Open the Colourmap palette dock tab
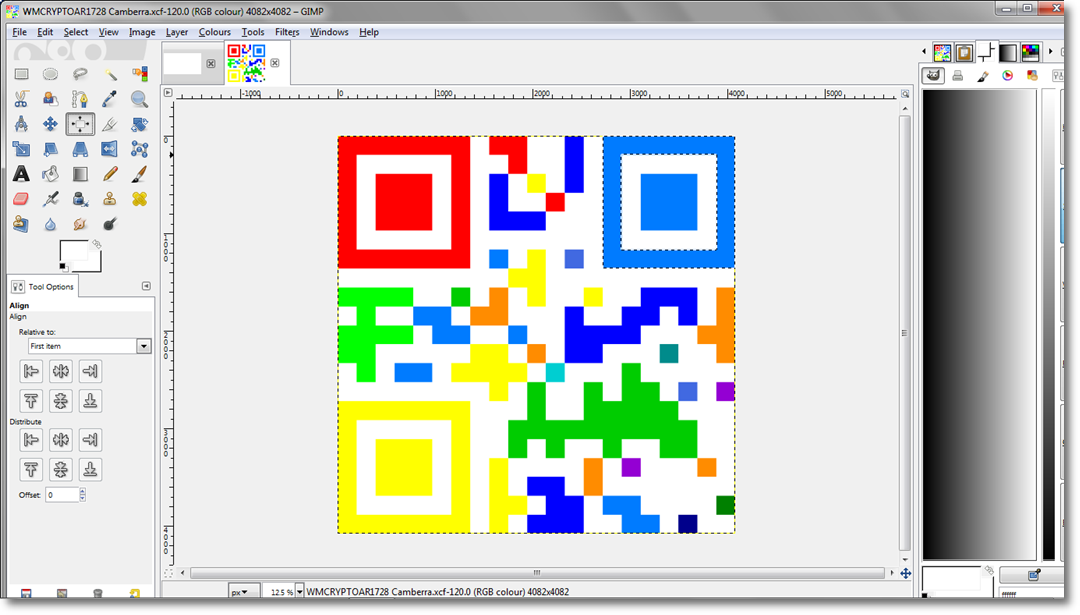Image resolution: width=1080 pixels, height=615 pixels. [x=1030, y=52]
